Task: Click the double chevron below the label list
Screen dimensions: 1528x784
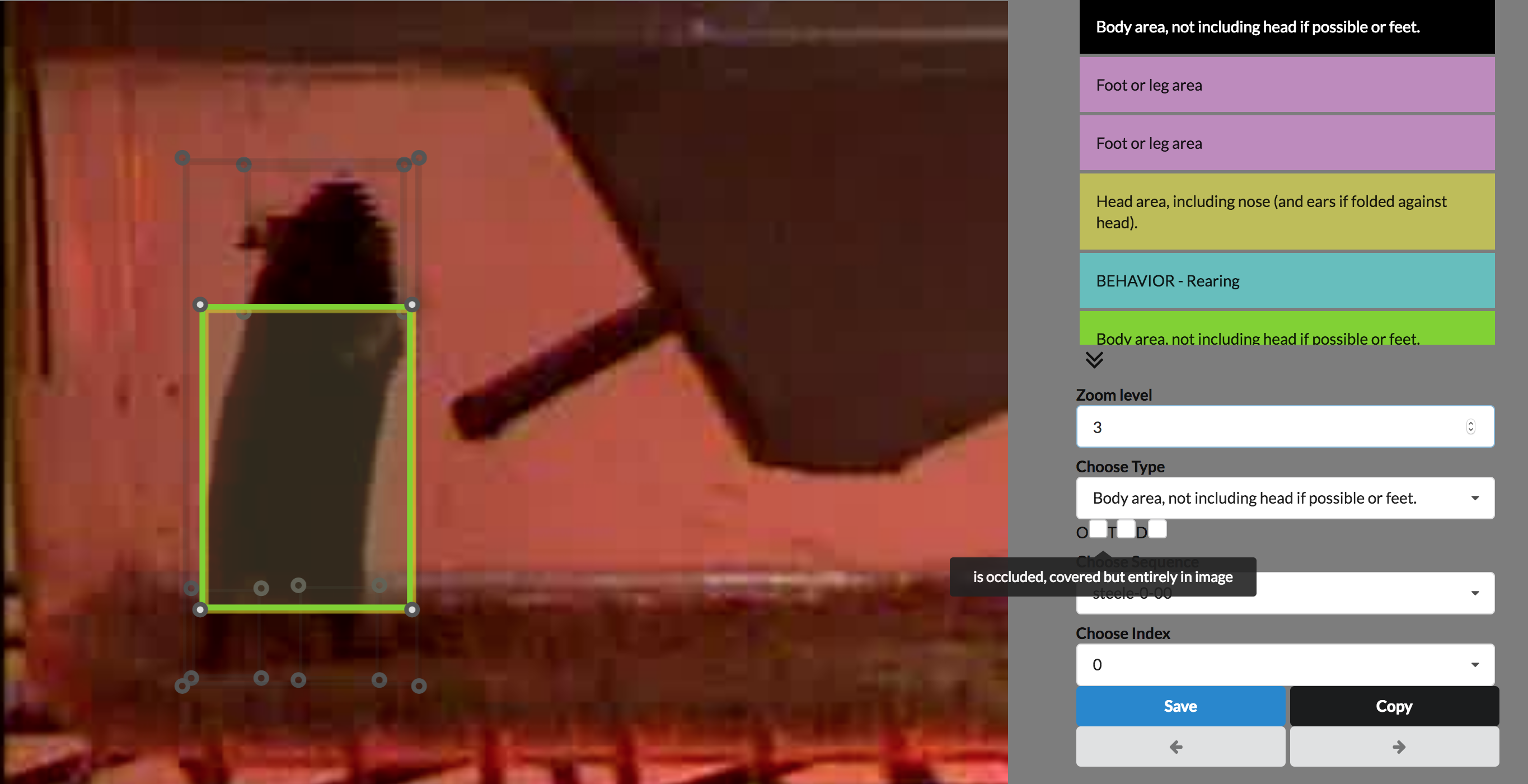Action: (1094, 359)
